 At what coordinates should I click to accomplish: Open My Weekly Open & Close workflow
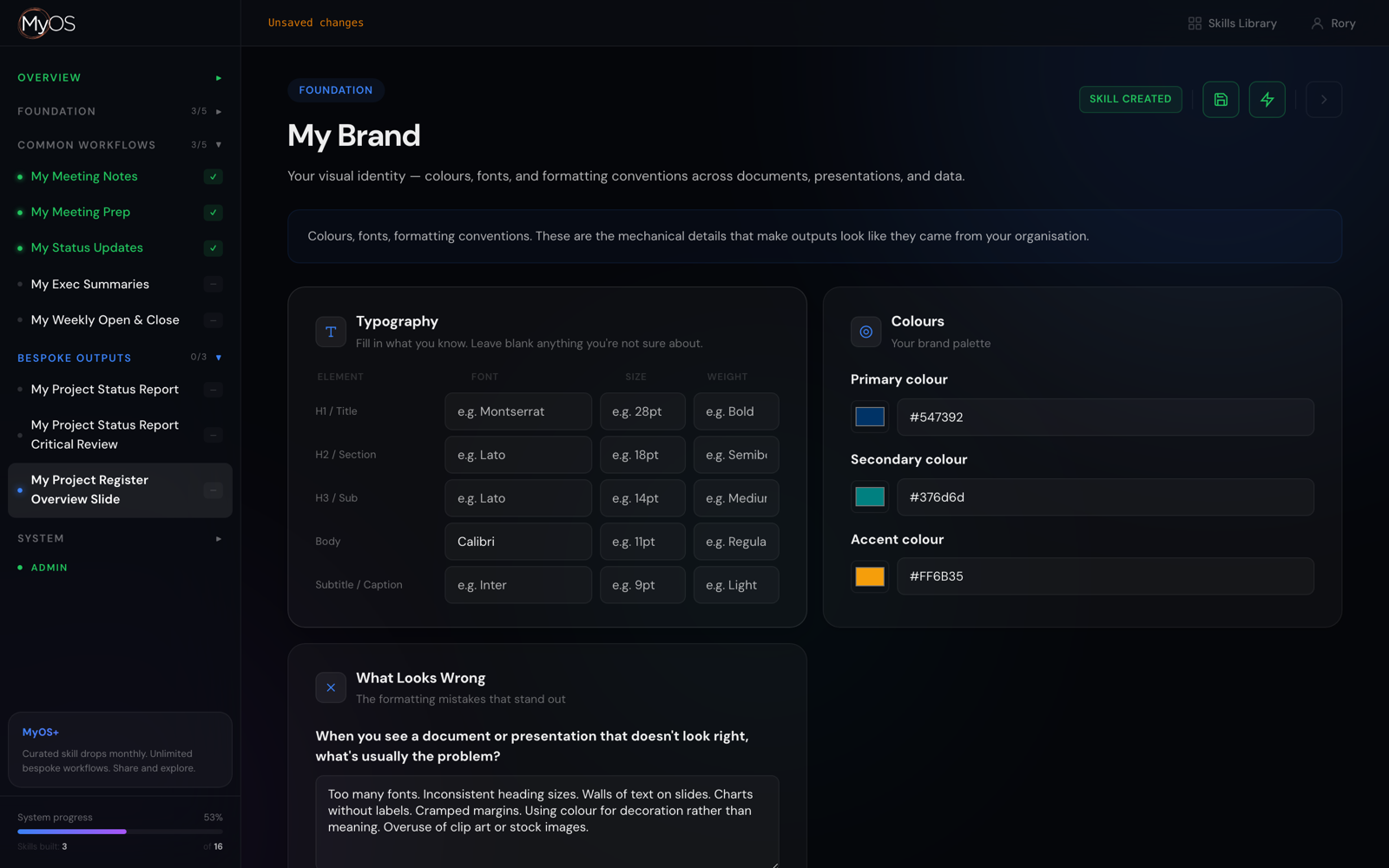105,320
